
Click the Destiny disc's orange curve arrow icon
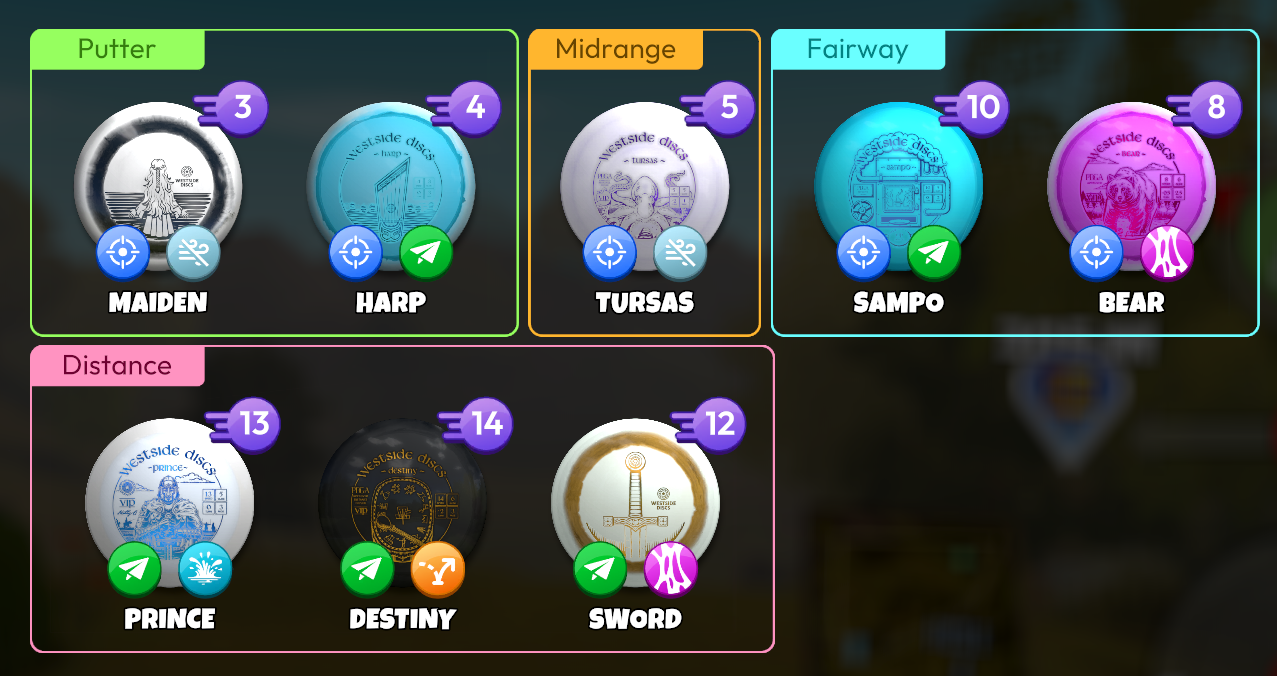[438, 568]
